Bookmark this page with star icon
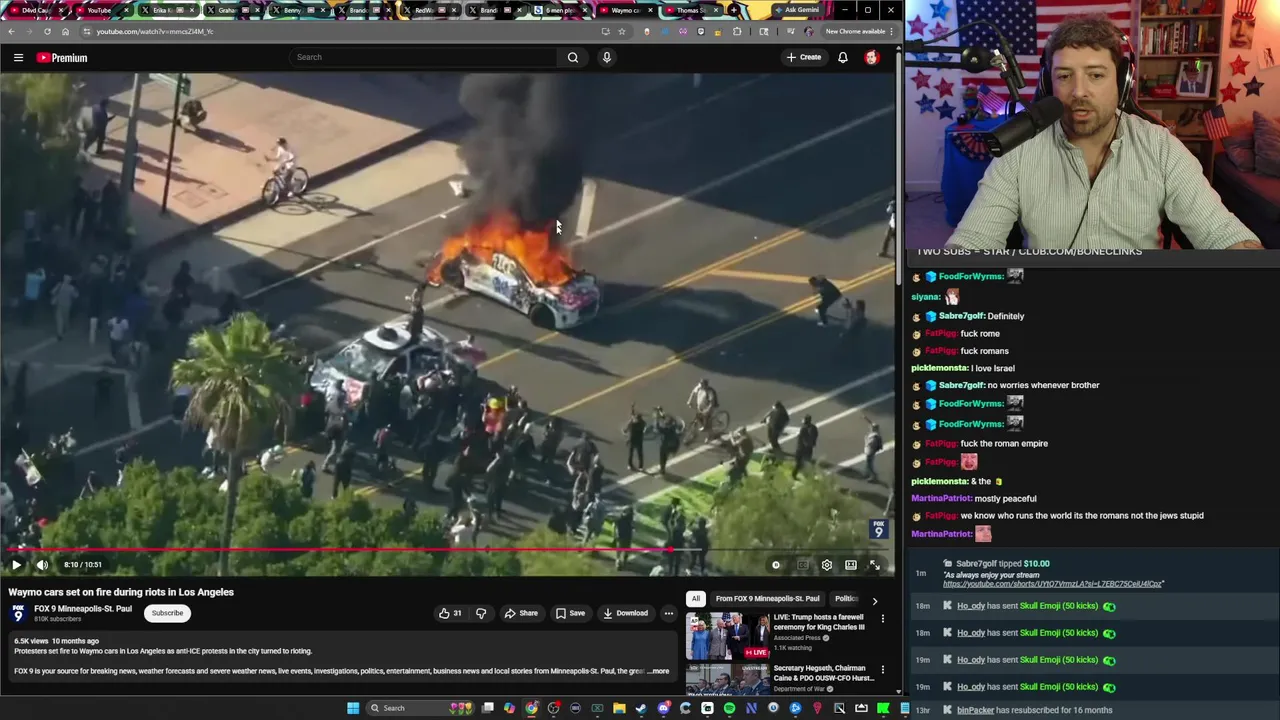 click(621, 31)
